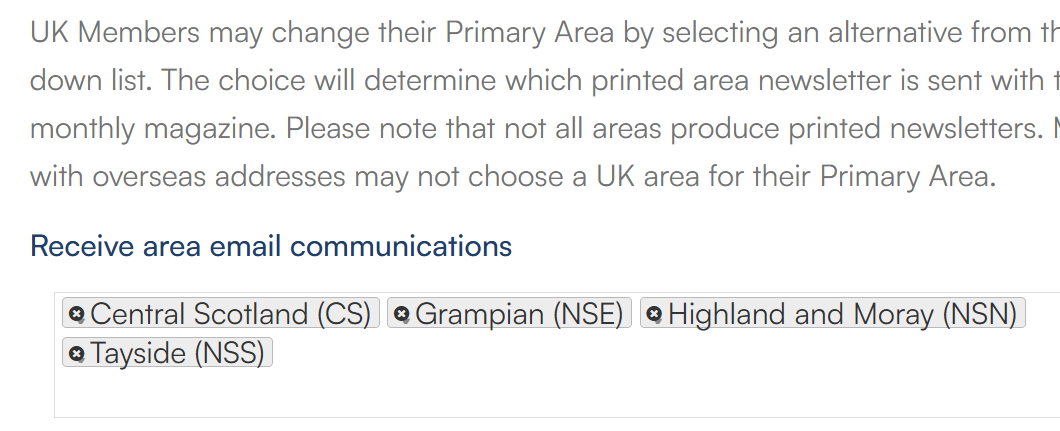Select the Tayside (NSS) tag label
The height and width of the screenshot is (431, 1060).
coord(177,353)
